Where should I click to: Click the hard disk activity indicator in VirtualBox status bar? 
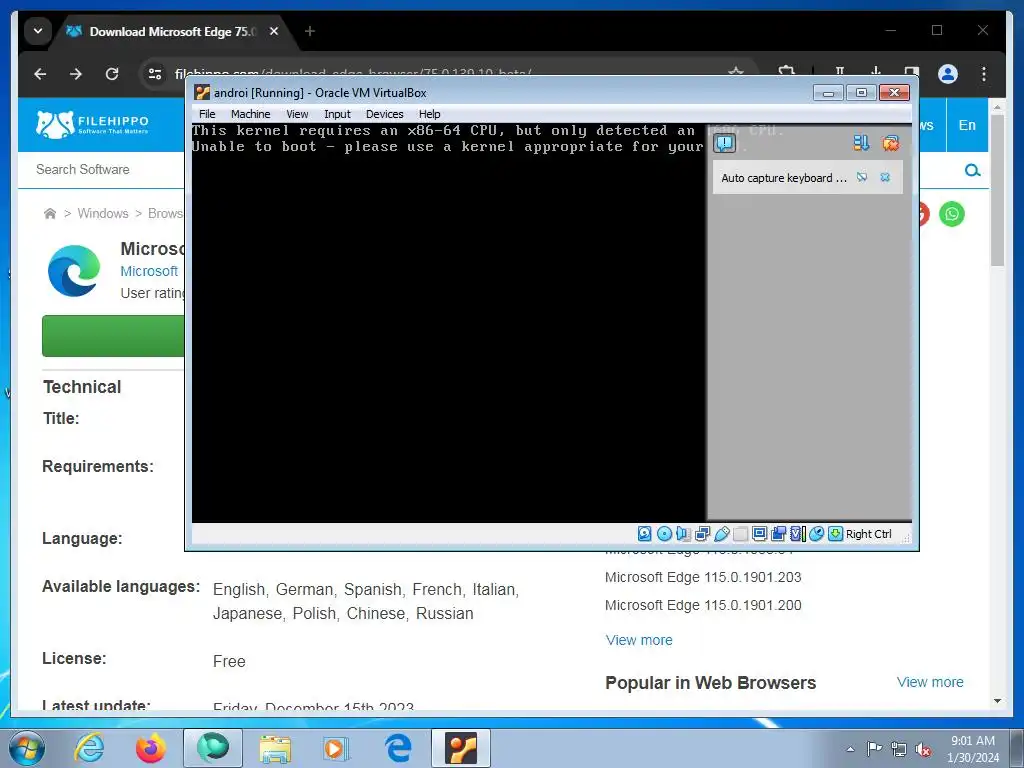point(645,534)
